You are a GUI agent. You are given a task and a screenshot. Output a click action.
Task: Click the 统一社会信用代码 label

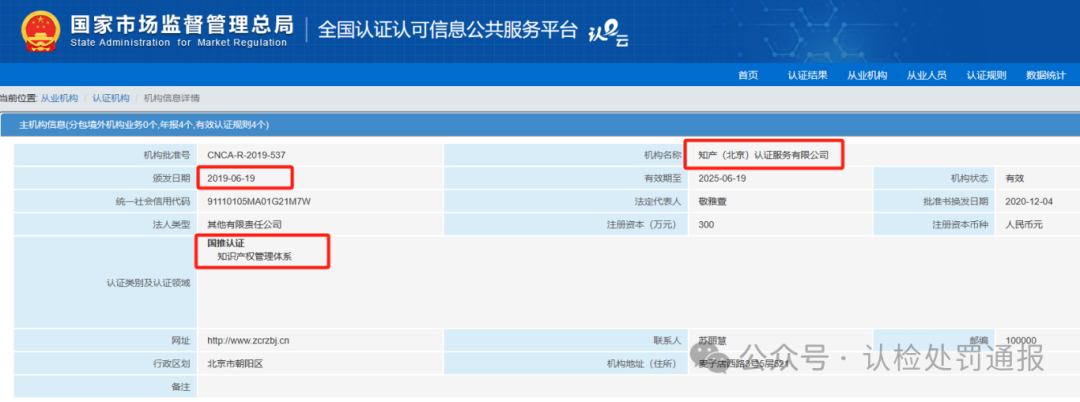[152, 202]
